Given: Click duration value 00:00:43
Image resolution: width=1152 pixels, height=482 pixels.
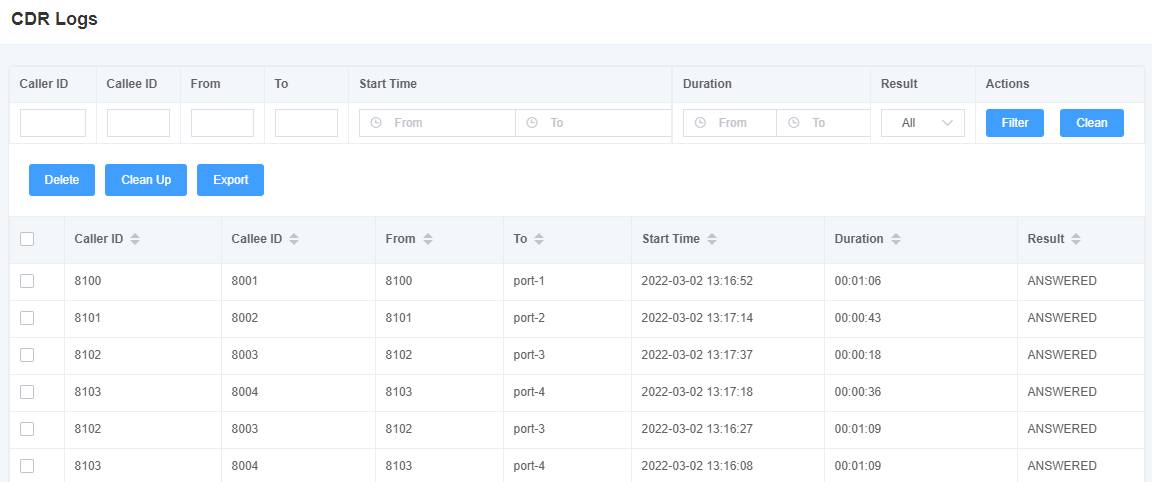Looking at the screenshot, I should coord(857,317).
